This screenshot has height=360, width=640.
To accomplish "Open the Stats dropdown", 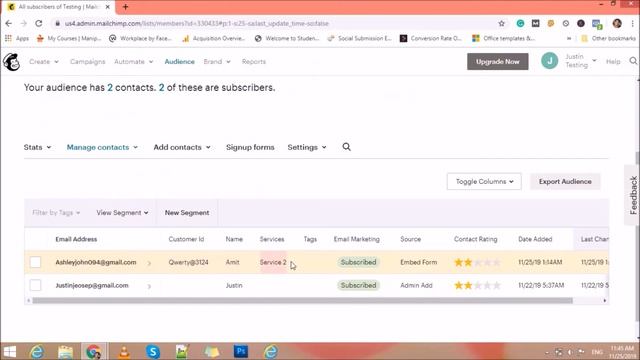I will click(37, 147).
